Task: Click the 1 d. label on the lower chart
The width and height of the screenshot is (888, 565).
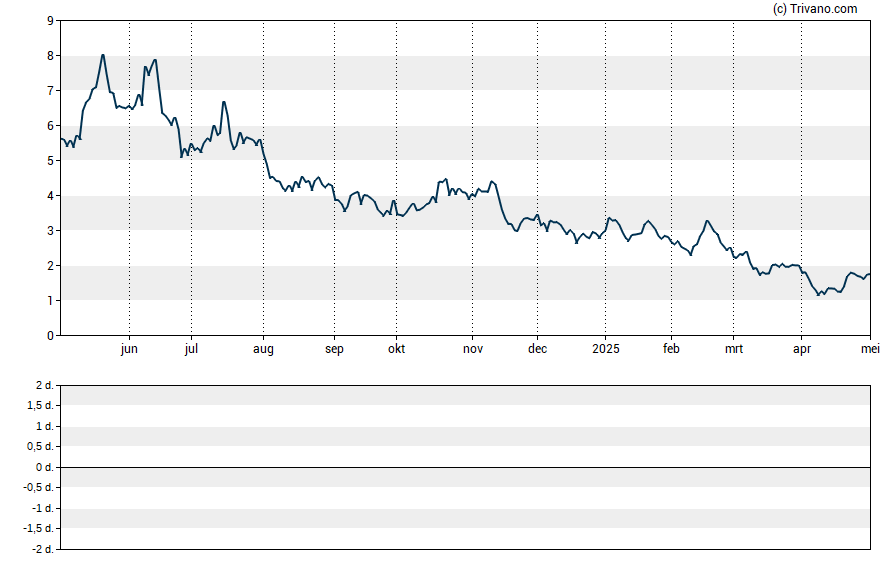Action: tap(44, 426)
